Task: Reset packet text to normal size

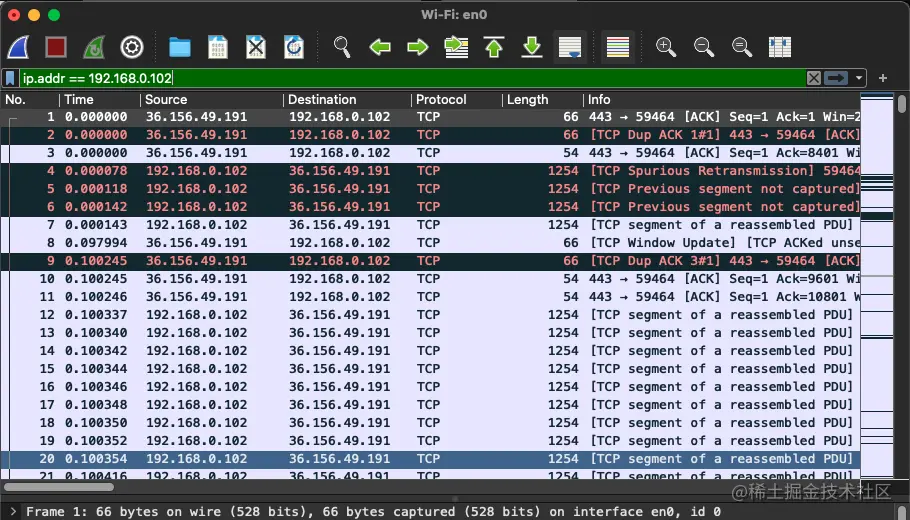Action: click(742, 47)
